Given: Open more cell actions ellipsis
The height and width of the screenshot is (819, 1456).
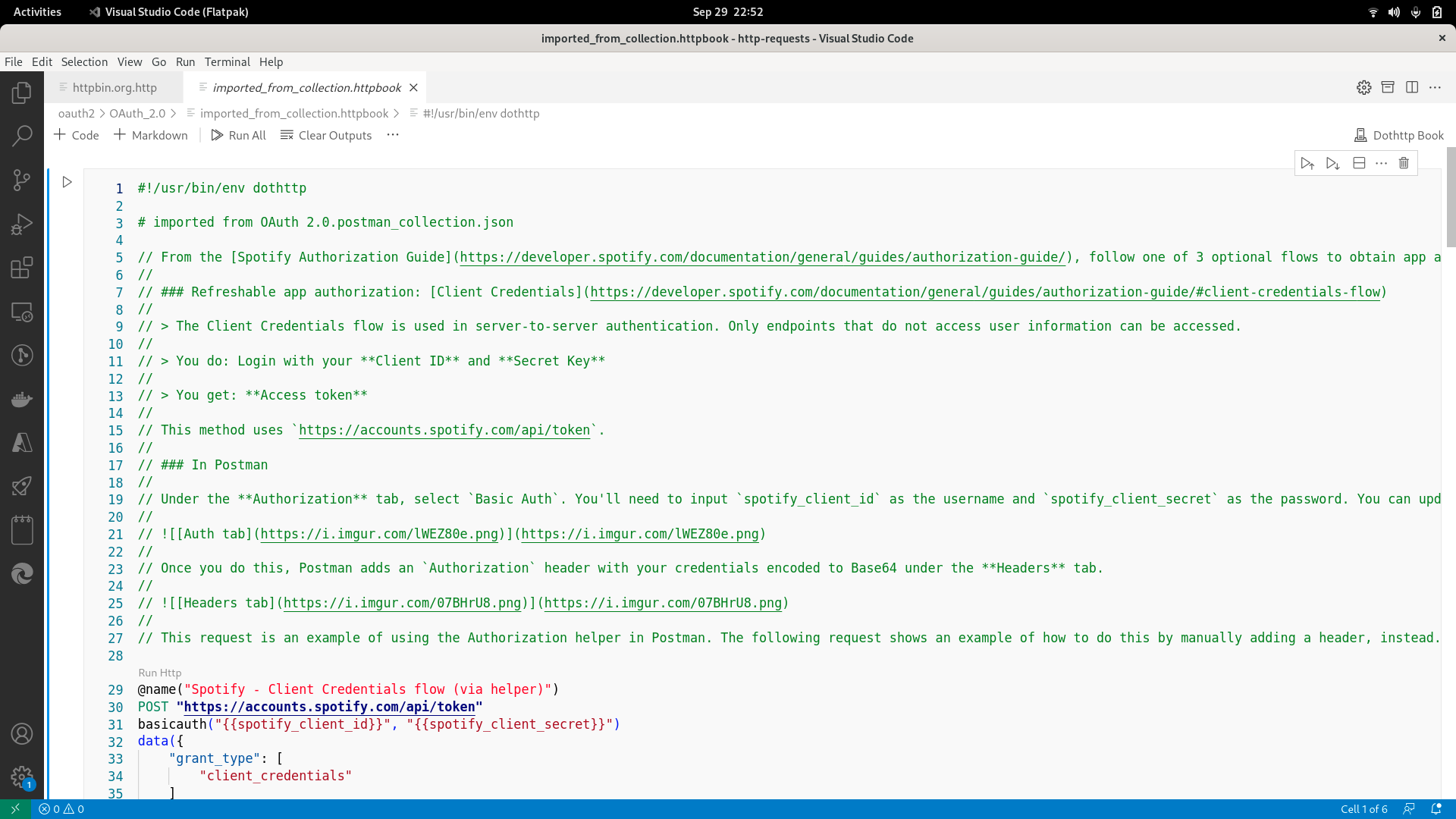Looking at the screenshot, I should pyautogui.click(x=1382, y=163).
